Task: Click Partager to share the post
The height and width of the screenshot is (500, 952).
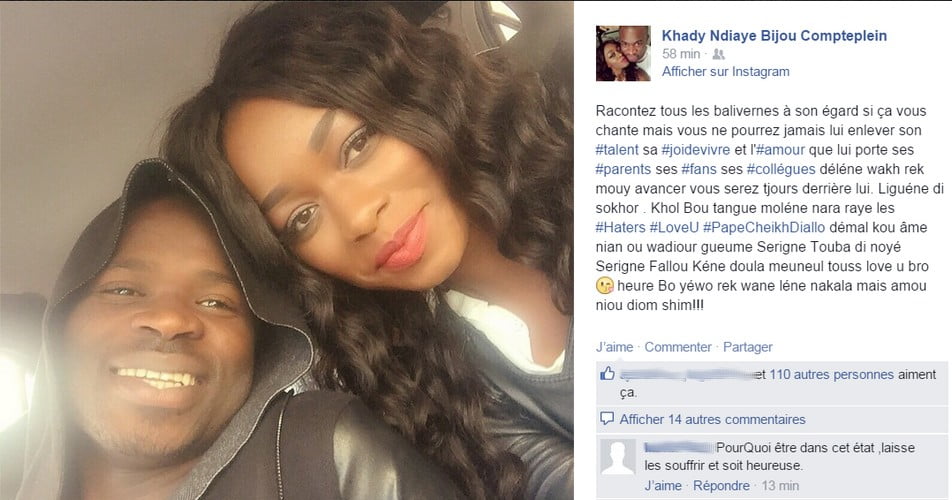Action: tap(747, 347)
